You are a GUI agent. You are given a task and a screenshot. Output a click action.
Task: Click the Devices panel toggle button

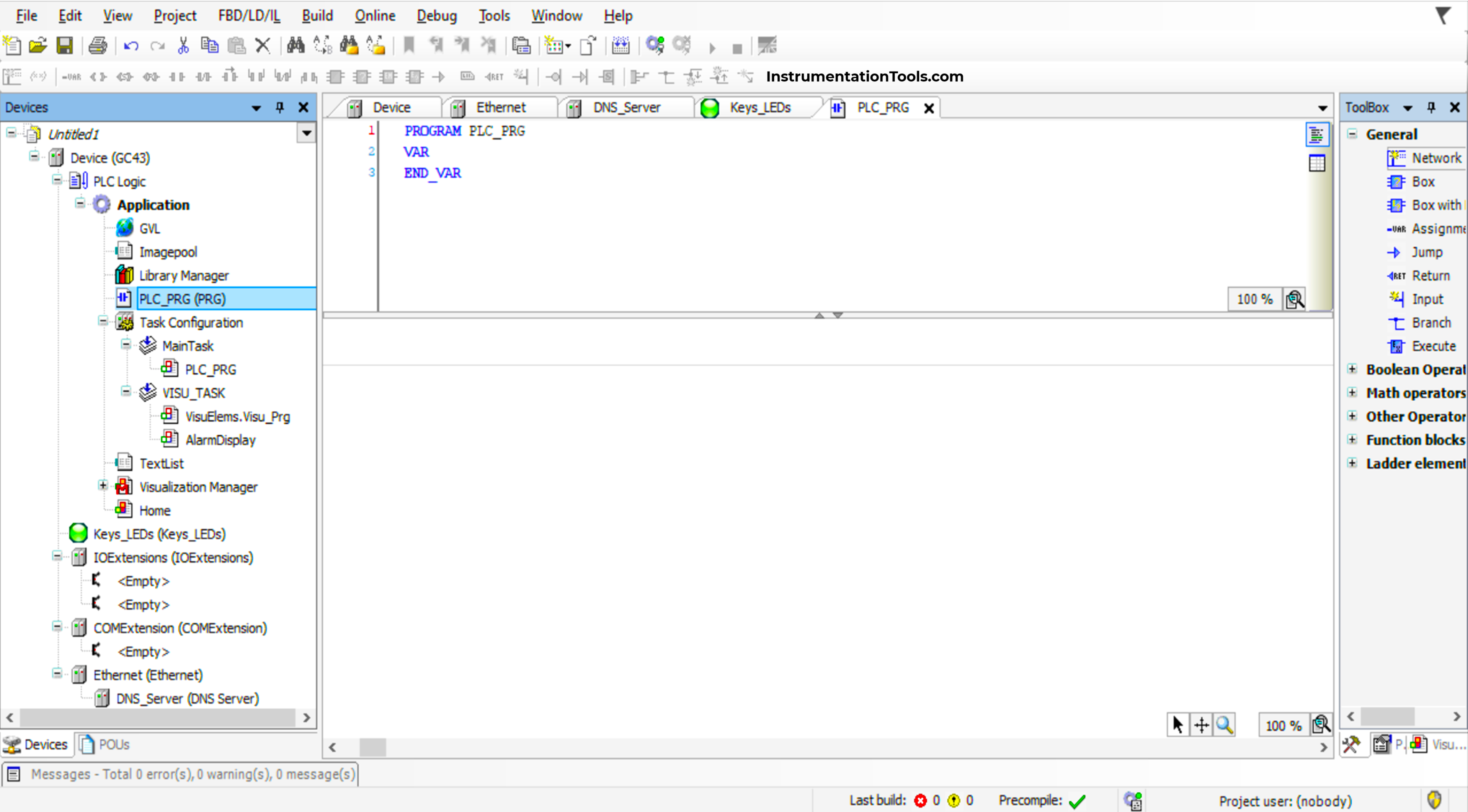pos(258,107)
